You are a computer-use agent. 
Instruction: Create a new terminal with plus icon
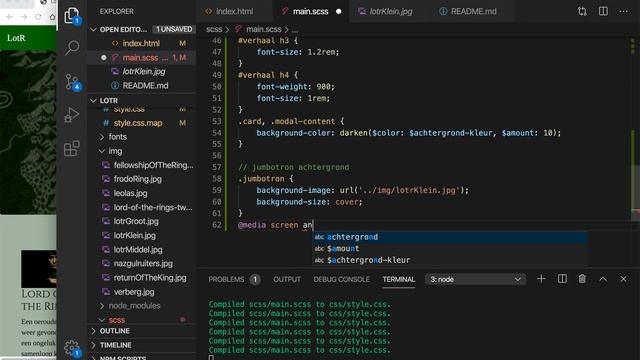(541, 279)
